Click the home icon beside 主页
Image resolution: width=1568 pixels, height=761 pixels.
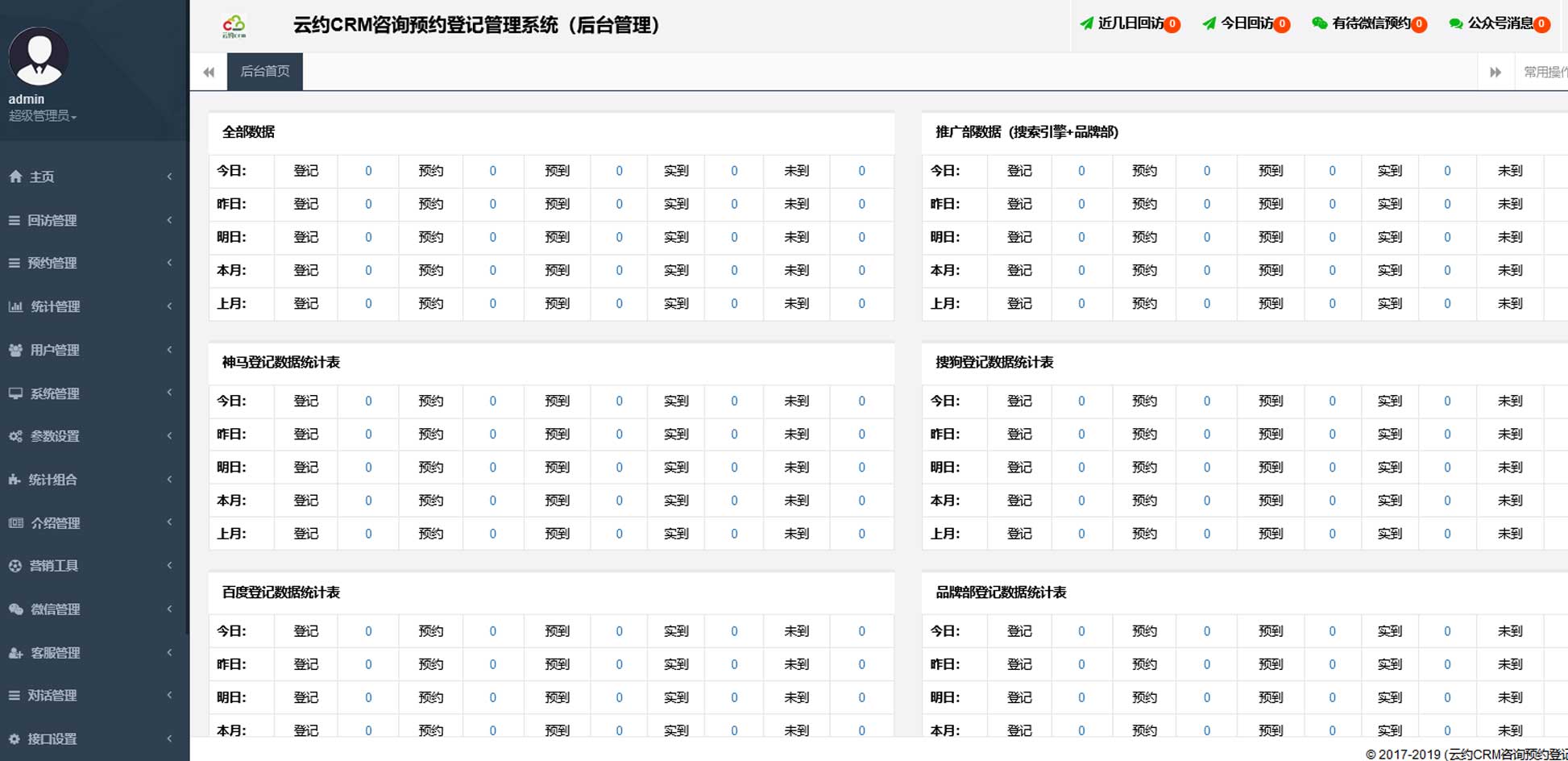tap(15, 177)
